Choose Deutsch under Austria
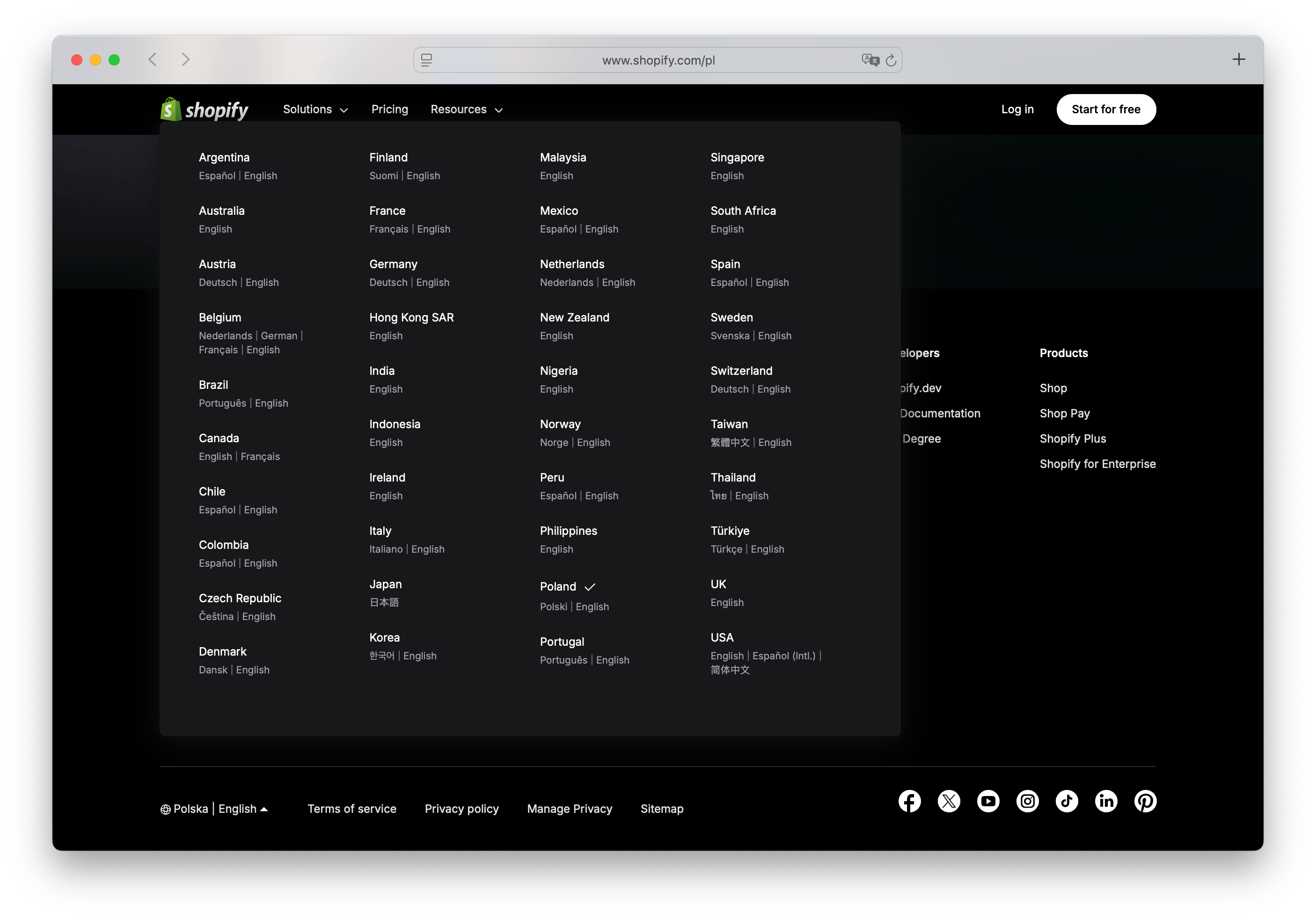The width and height of the screenshot is (1316, 920). click(x=218, y=283)
